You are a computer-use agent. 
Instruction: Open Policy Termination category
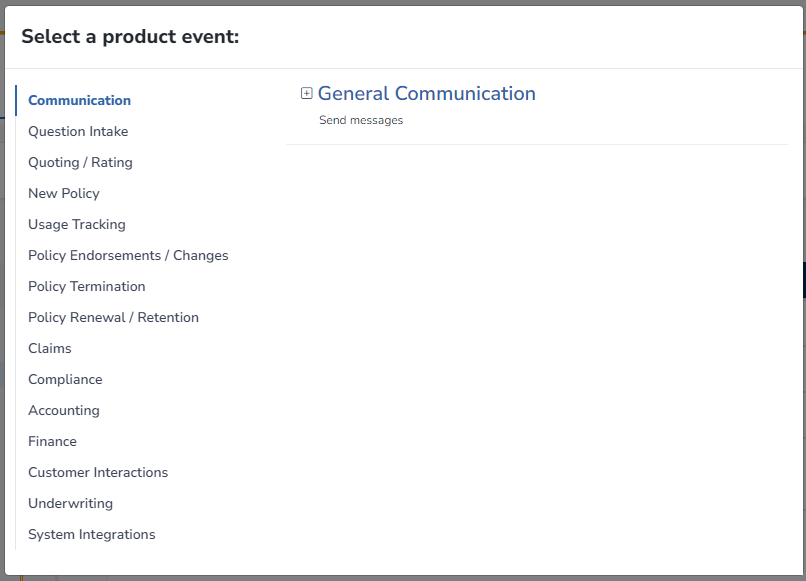point(86,286)
